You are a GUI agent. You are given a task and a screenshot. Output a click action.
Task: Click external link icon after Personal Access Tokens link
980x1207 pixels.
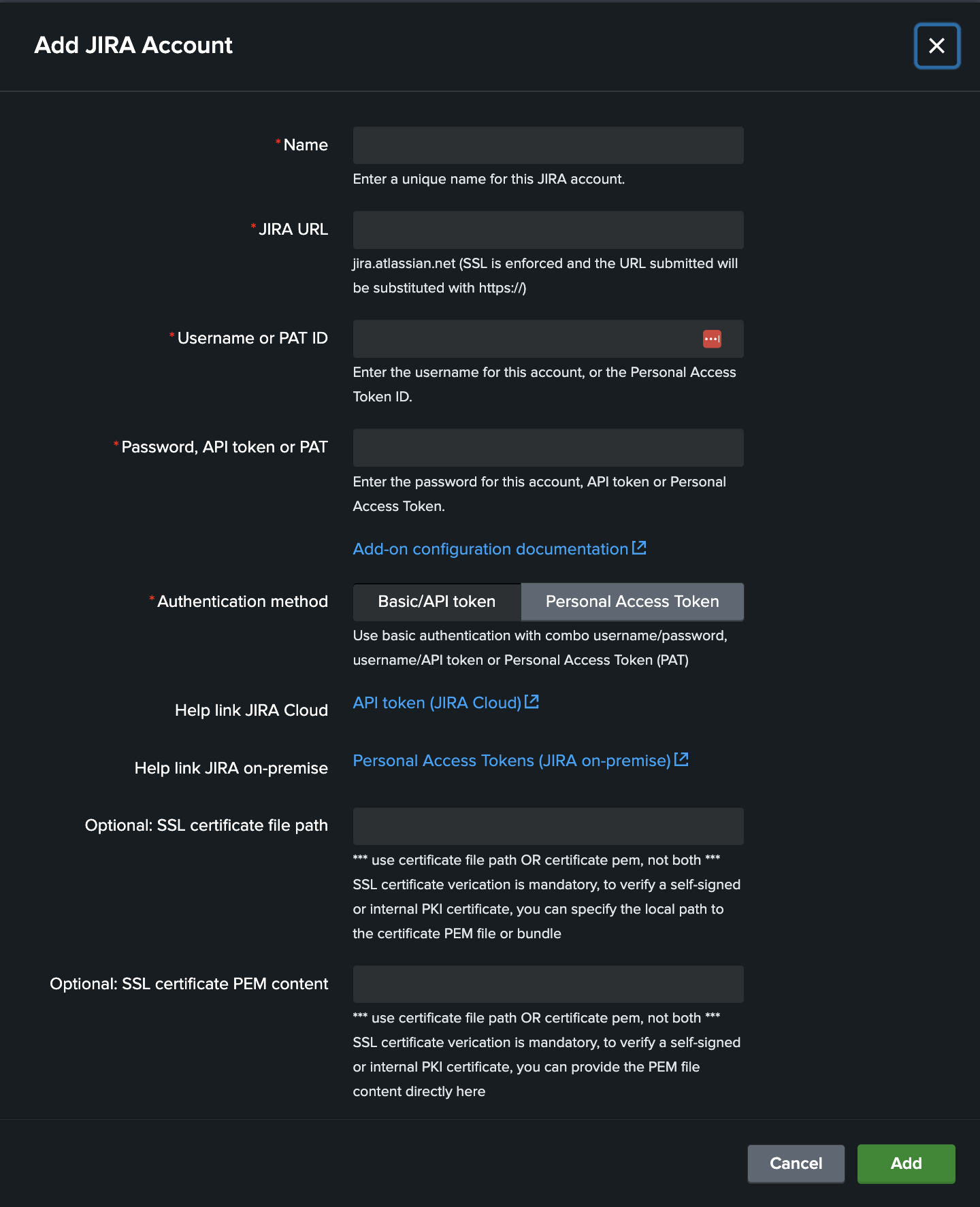tap(681, 759)
